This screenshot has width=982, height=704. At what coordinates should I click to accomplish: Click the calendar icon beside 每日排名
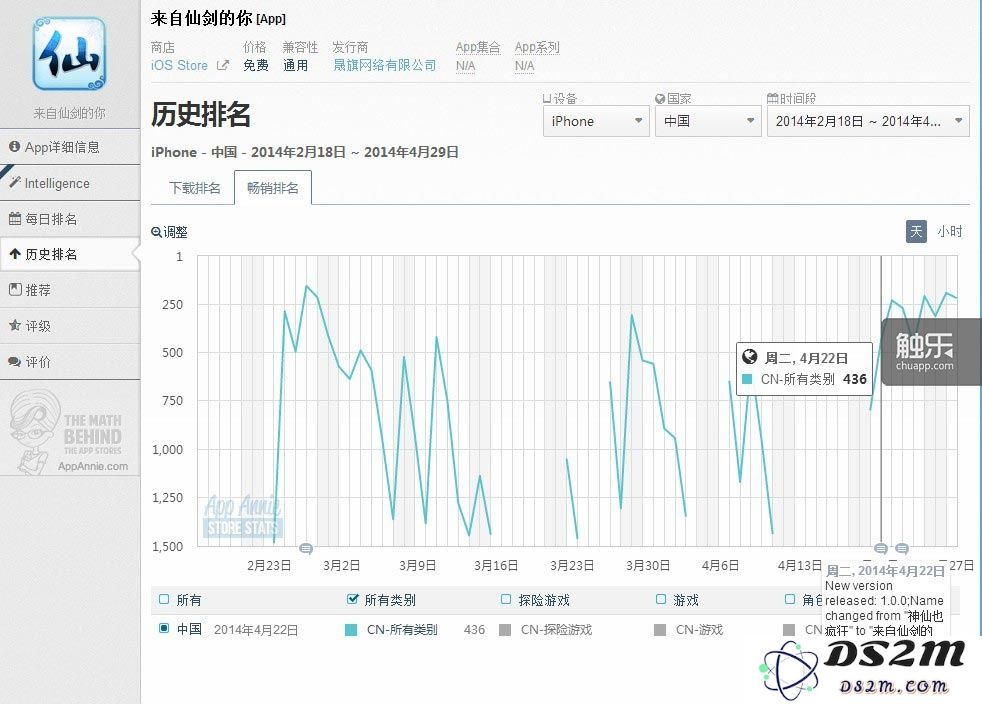[14, 219]
